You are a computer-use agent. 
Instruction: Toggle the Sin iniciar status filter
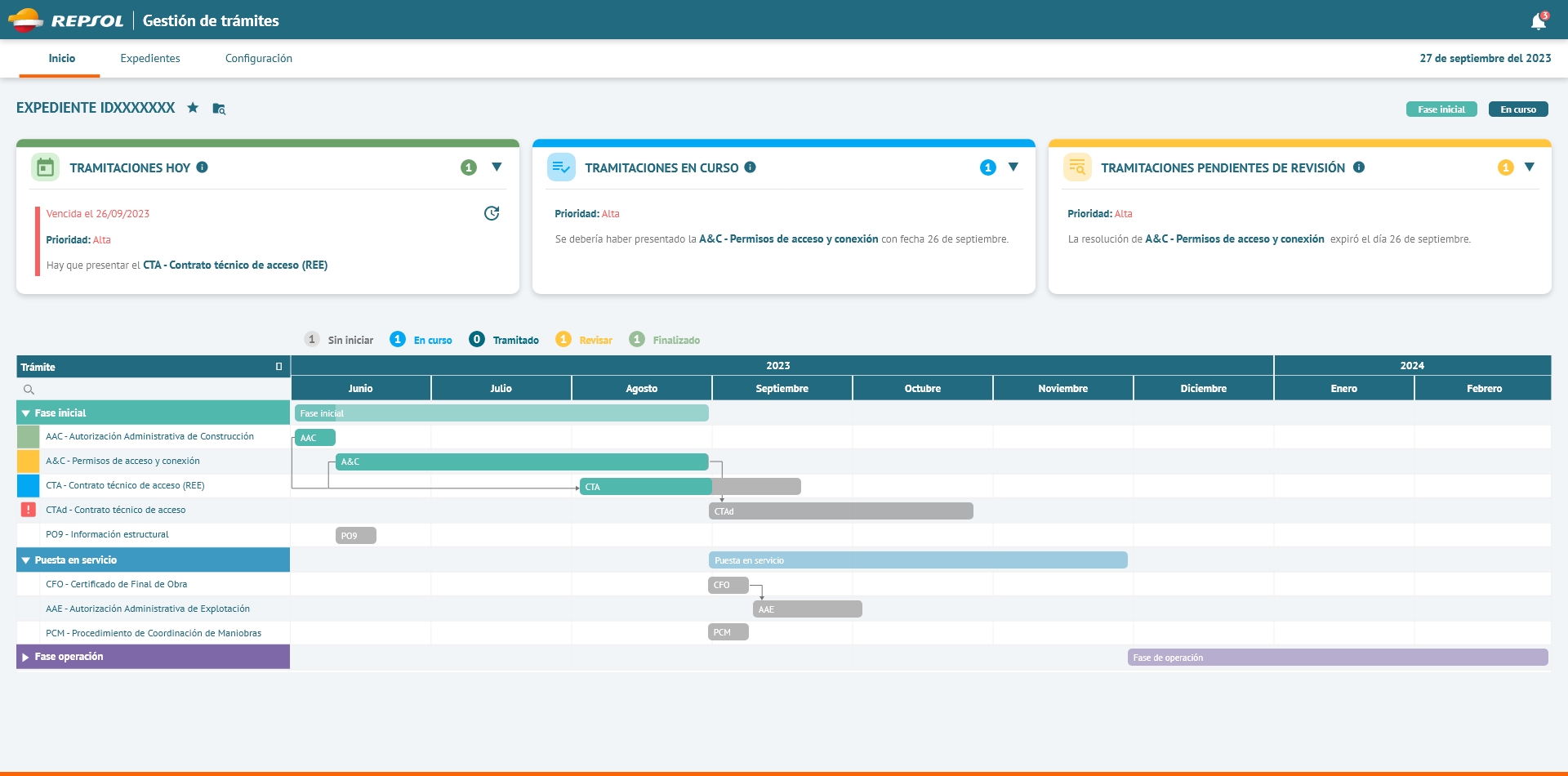click(x=339, y=340)
